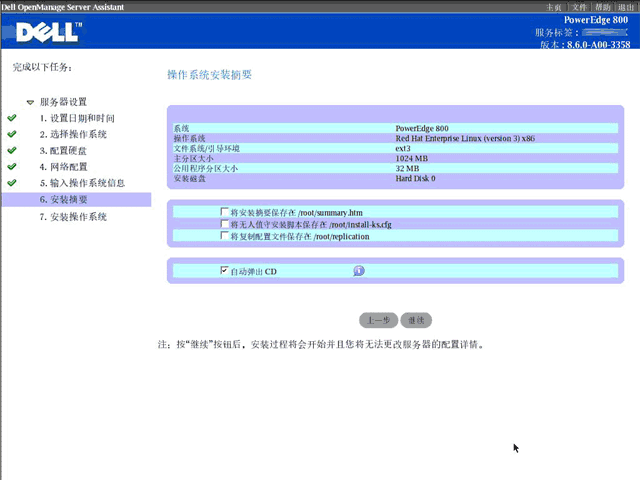
Task: Check the /root/install-ks.cfg script save option
Action: [224, 223]
